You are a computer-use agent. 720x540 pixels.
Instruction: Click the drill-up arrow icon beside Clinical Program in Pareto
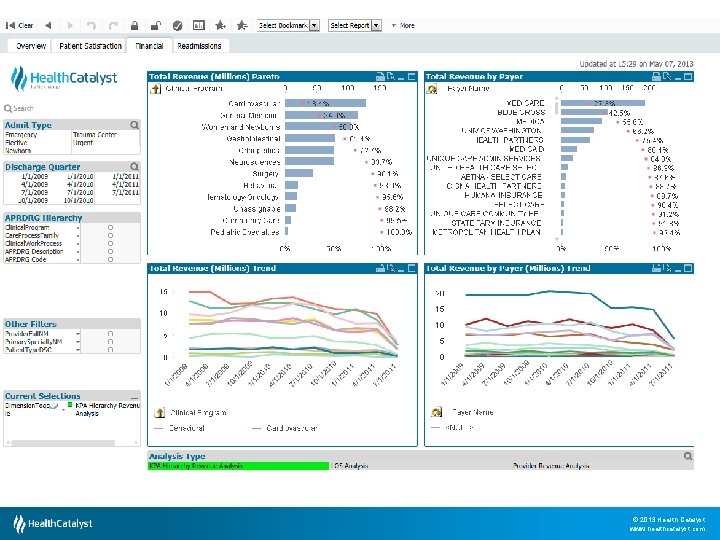(x=156, y=89)
